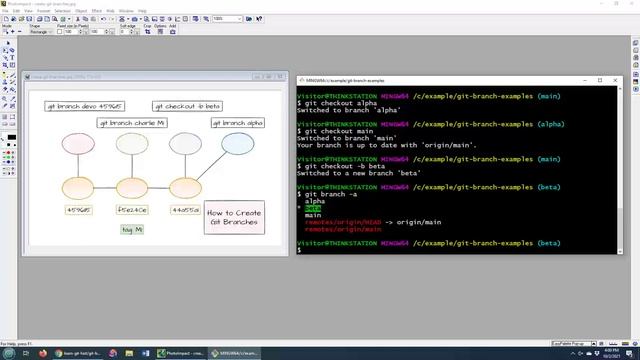
Task: Click the Options icon in attribute bar
Action: pyautogui.click(x=160, y=31)
